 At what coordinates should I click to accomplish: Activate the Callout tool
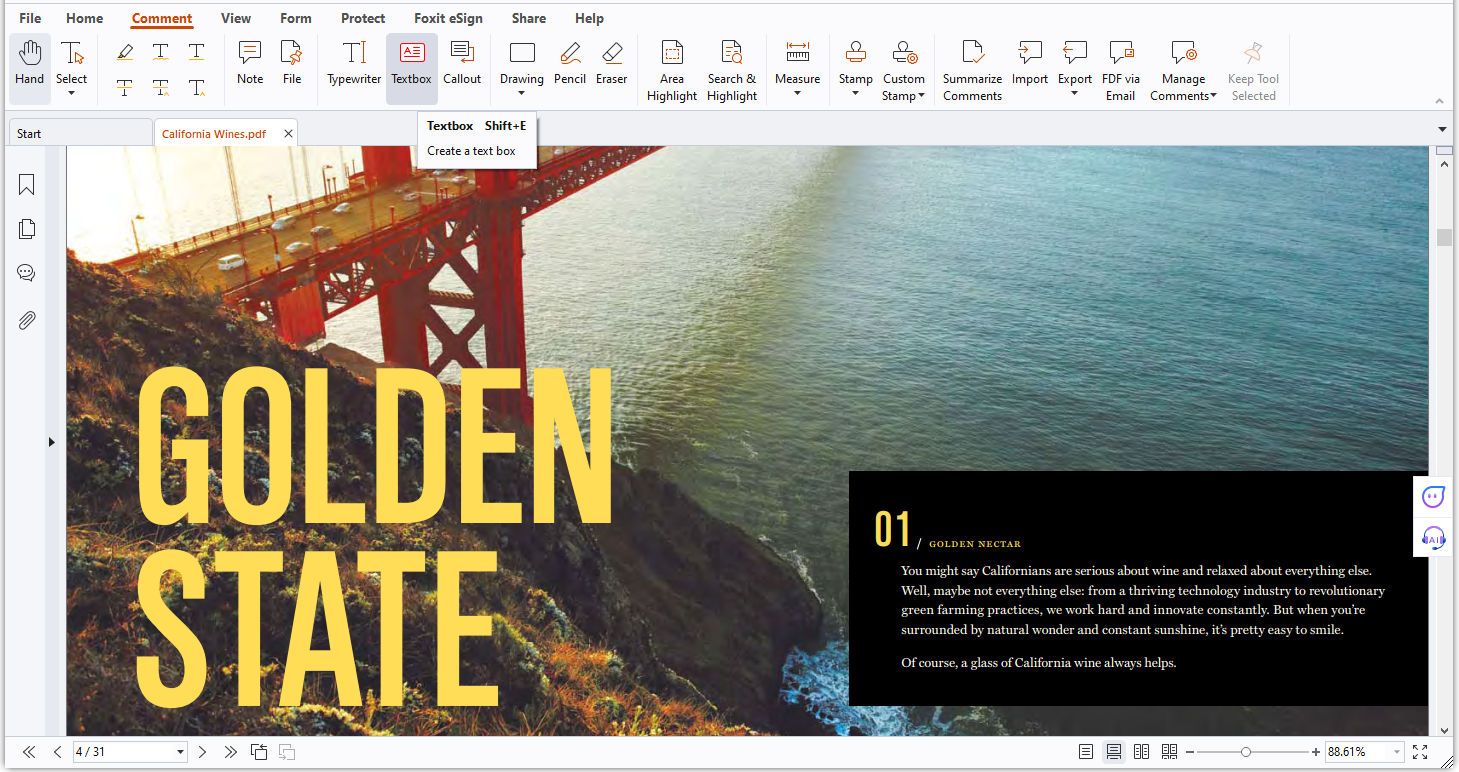(x=462, y=67)
